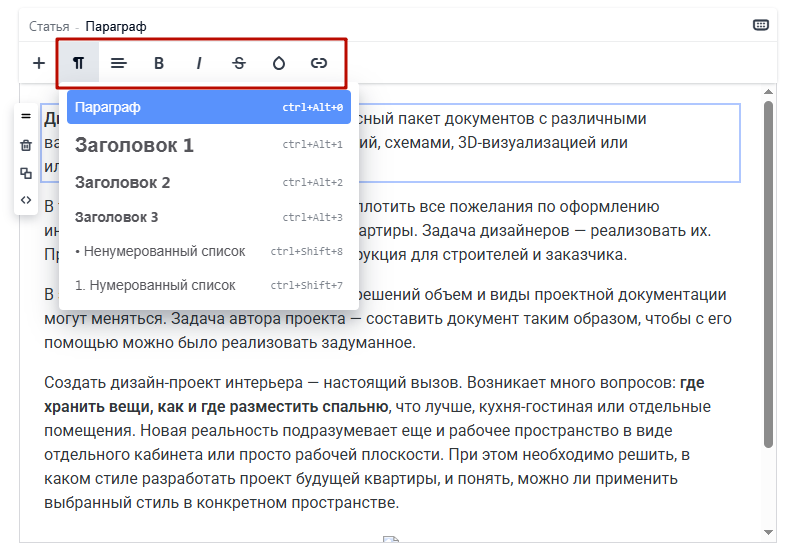
Task: Click the plus icon to add a block
Action: tap(39, 63)
